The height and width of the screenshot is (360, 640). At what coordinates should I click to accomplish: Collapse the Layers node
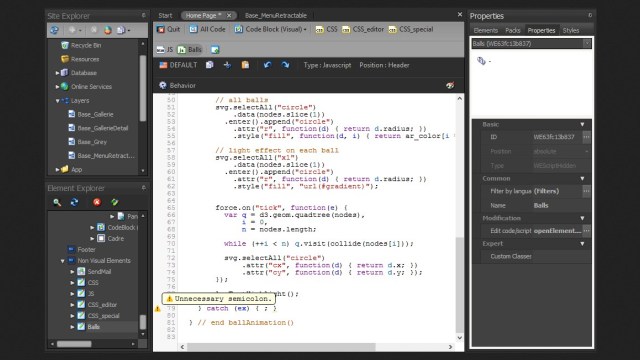[57, 101]
